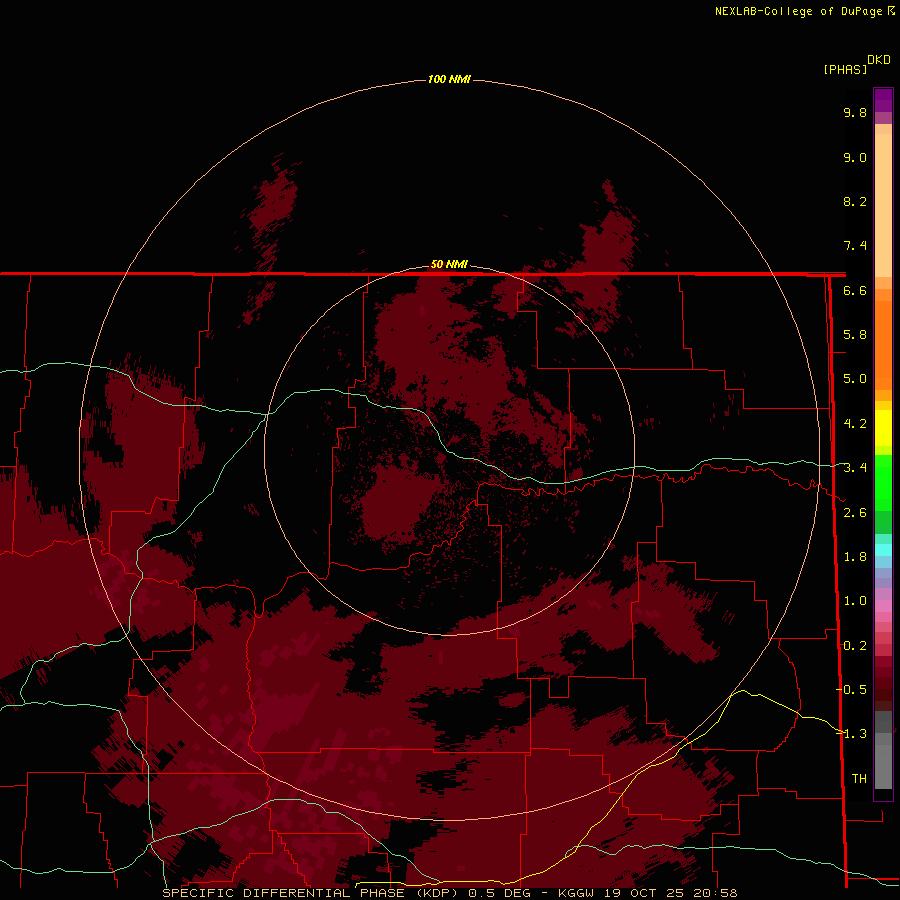Click the NEXLAB-College of DuPage watermark text
Image resolution: width=900 pixels, height=900 pixels.
(799, 11)
